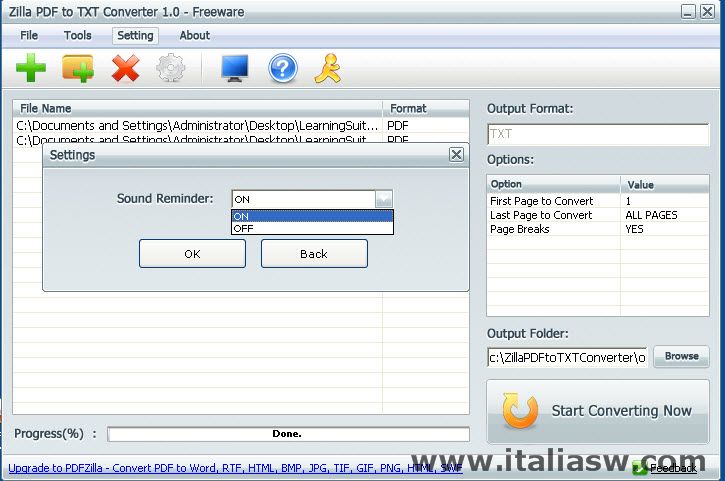Open the Upgrade to PDFZilla link

[235, 468]
